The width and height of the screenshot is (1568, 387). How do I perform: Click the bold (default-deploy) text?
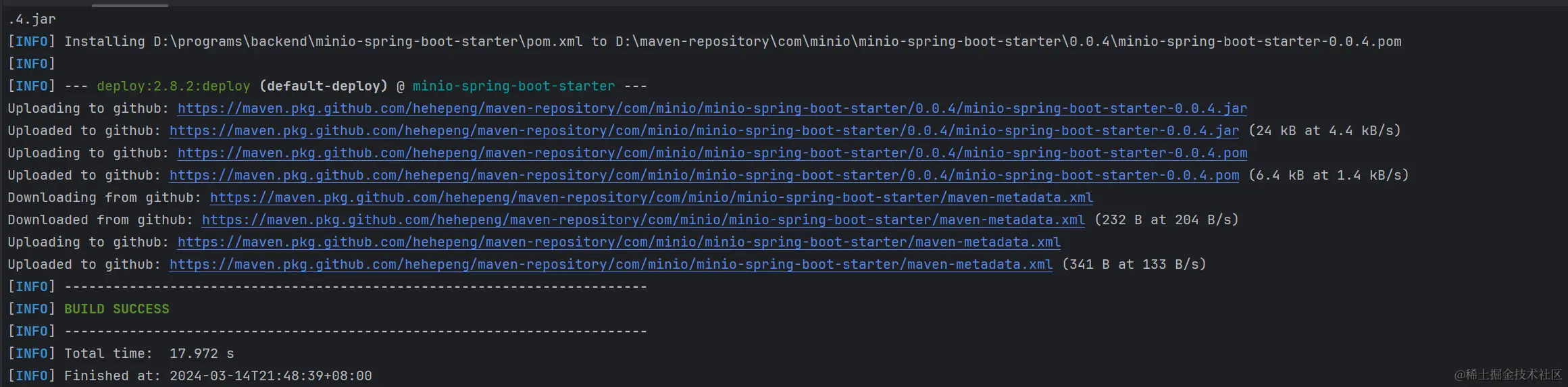pyautogui.click(x=323, y=86)
